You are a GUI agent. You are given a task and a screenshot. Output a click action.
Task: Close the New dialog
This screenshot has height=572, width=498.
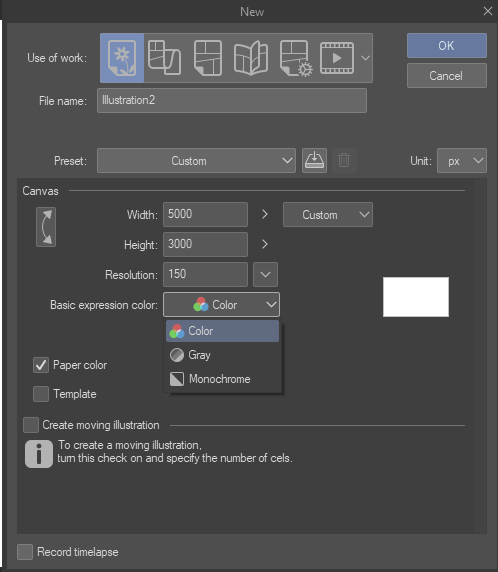coord(488,11)
